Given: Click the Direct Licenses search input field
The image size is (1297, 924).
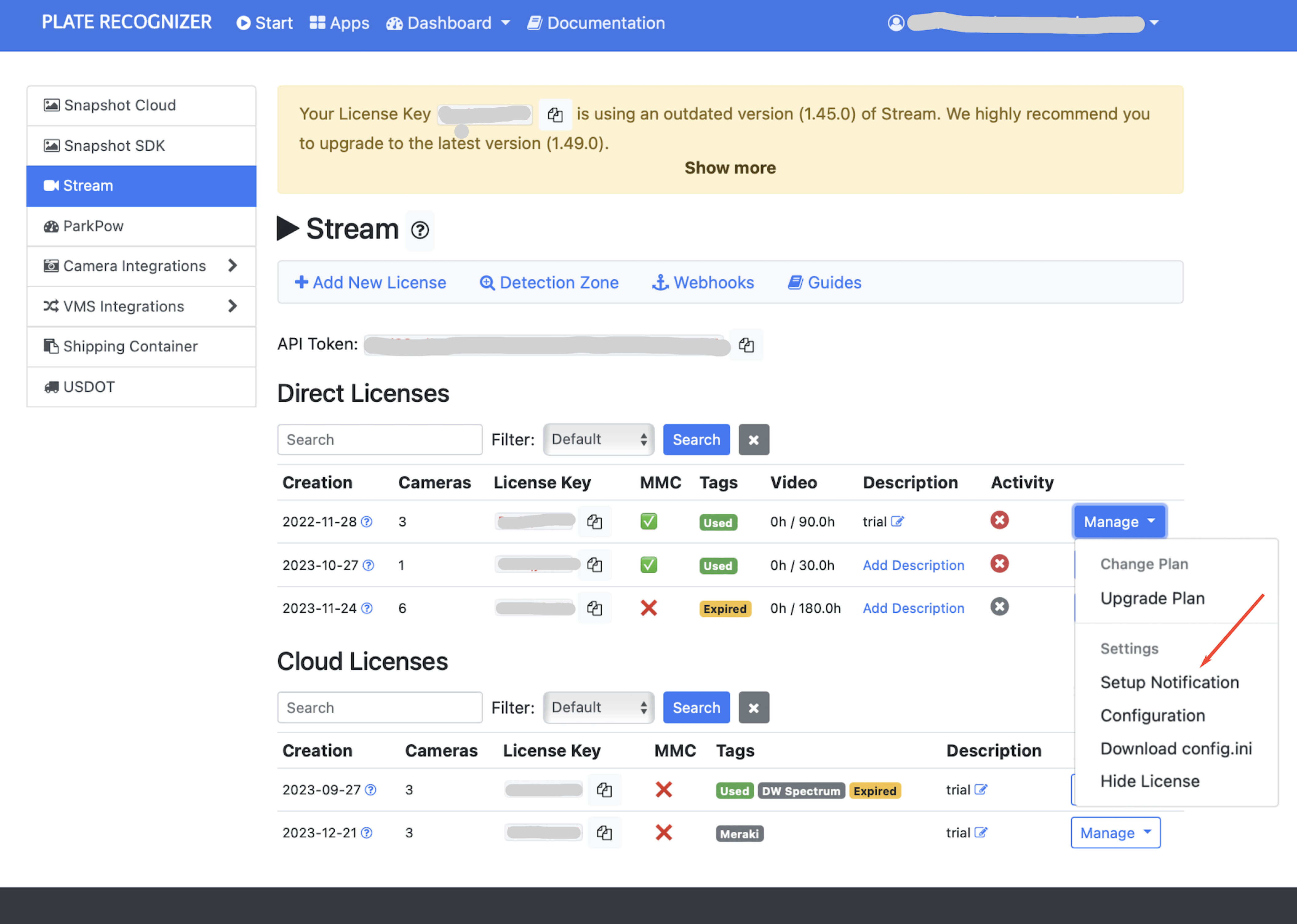Looking at the screenshot, I should pyautogui.click(x=380, y=440).
